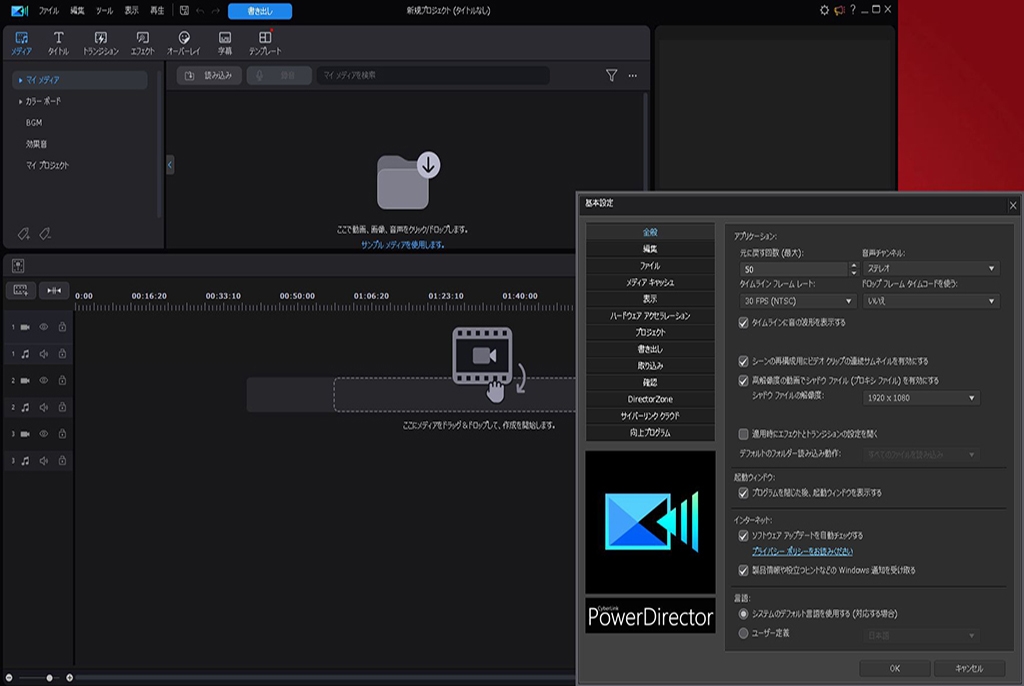The image size is (1024, 686).
Task: Lock video track 1
Action: [62, 327]
